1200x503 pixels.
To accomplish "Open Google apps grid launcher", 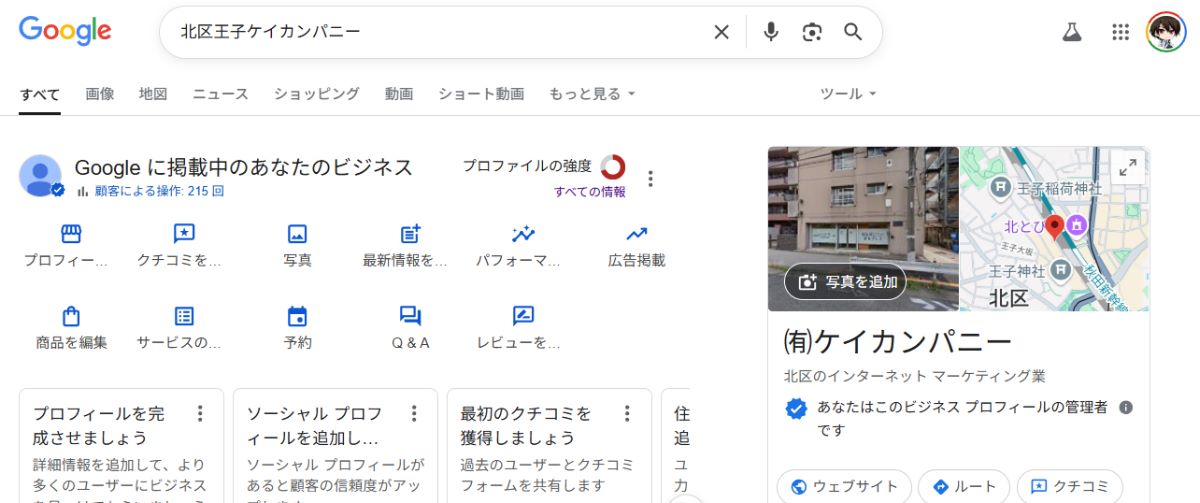I will click(x=1120, y=32).
